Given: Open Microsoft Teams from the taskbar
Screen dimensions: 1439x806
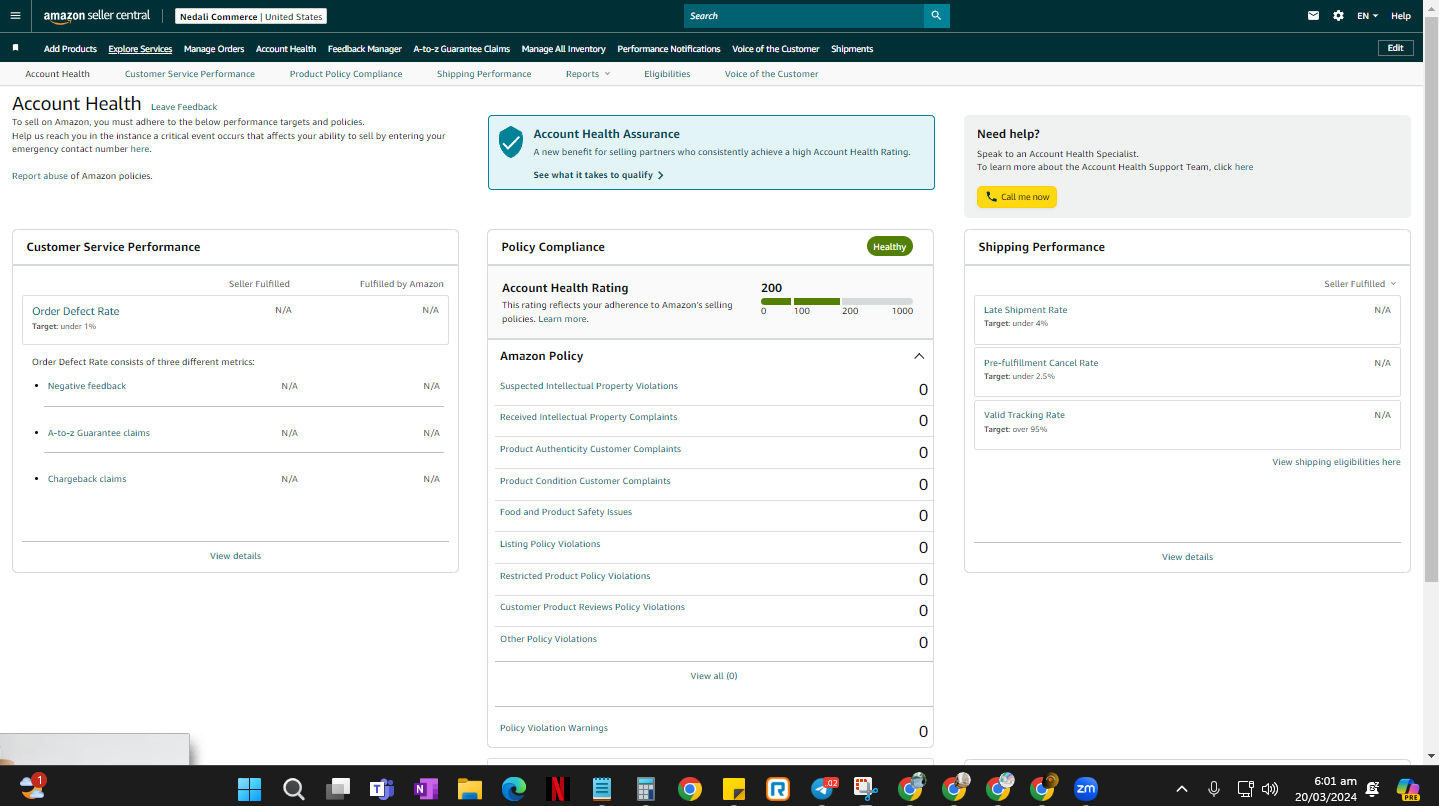Looking at the screenshot, I should click(x=381, y=789).
